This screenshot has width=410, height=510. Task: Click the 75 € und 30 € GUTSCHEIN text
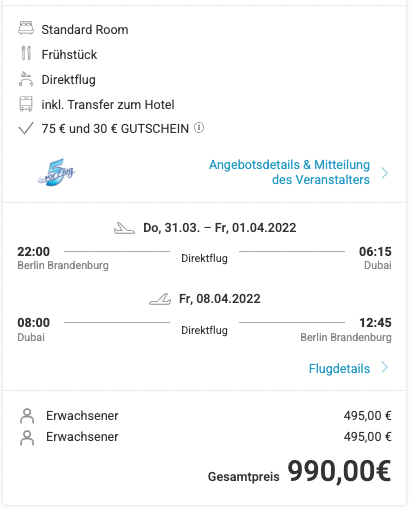click(x=115, y=129)
